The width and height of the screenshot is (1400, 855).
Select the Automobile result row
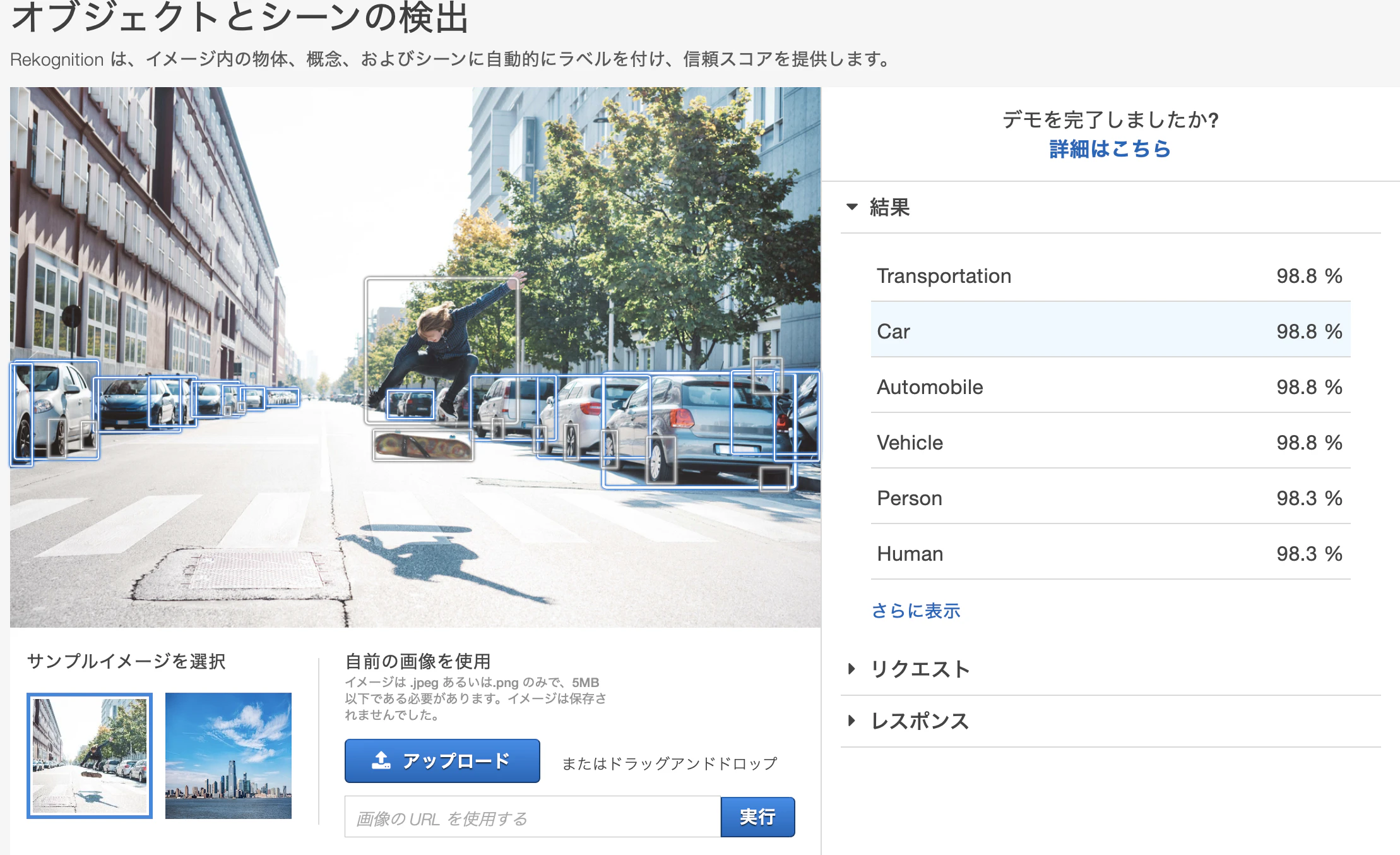click(1110, 386)
